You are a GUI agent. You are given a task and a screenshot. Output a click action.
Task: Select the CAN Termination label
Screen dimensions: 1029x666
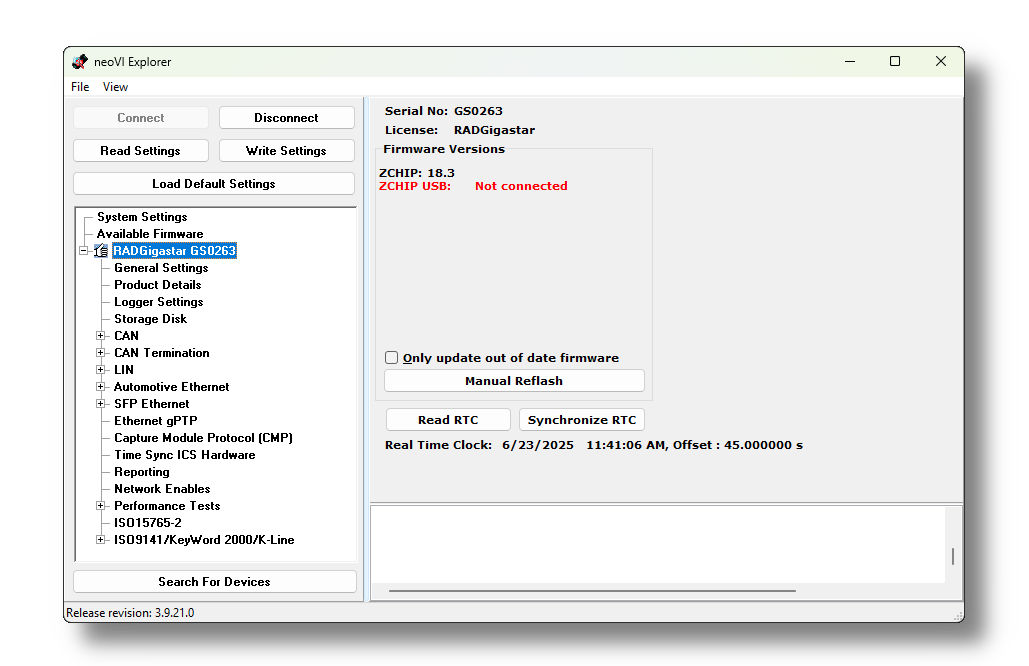pyautogui.click(x=161, y=353)
